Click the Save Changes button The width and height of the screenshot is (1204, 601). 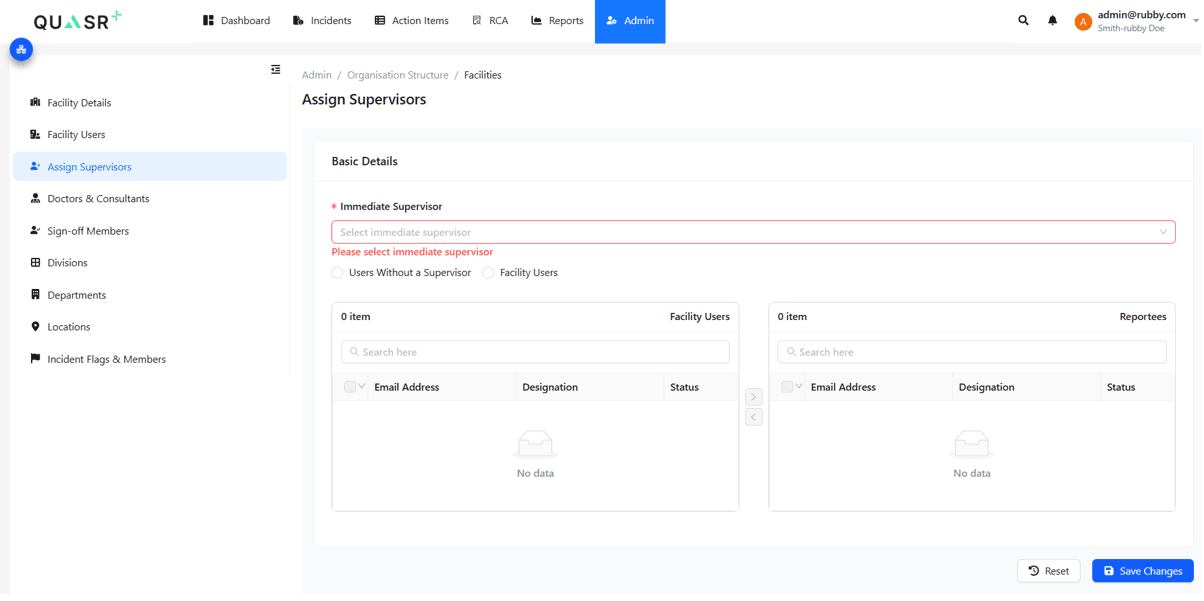click(1142, 570)
